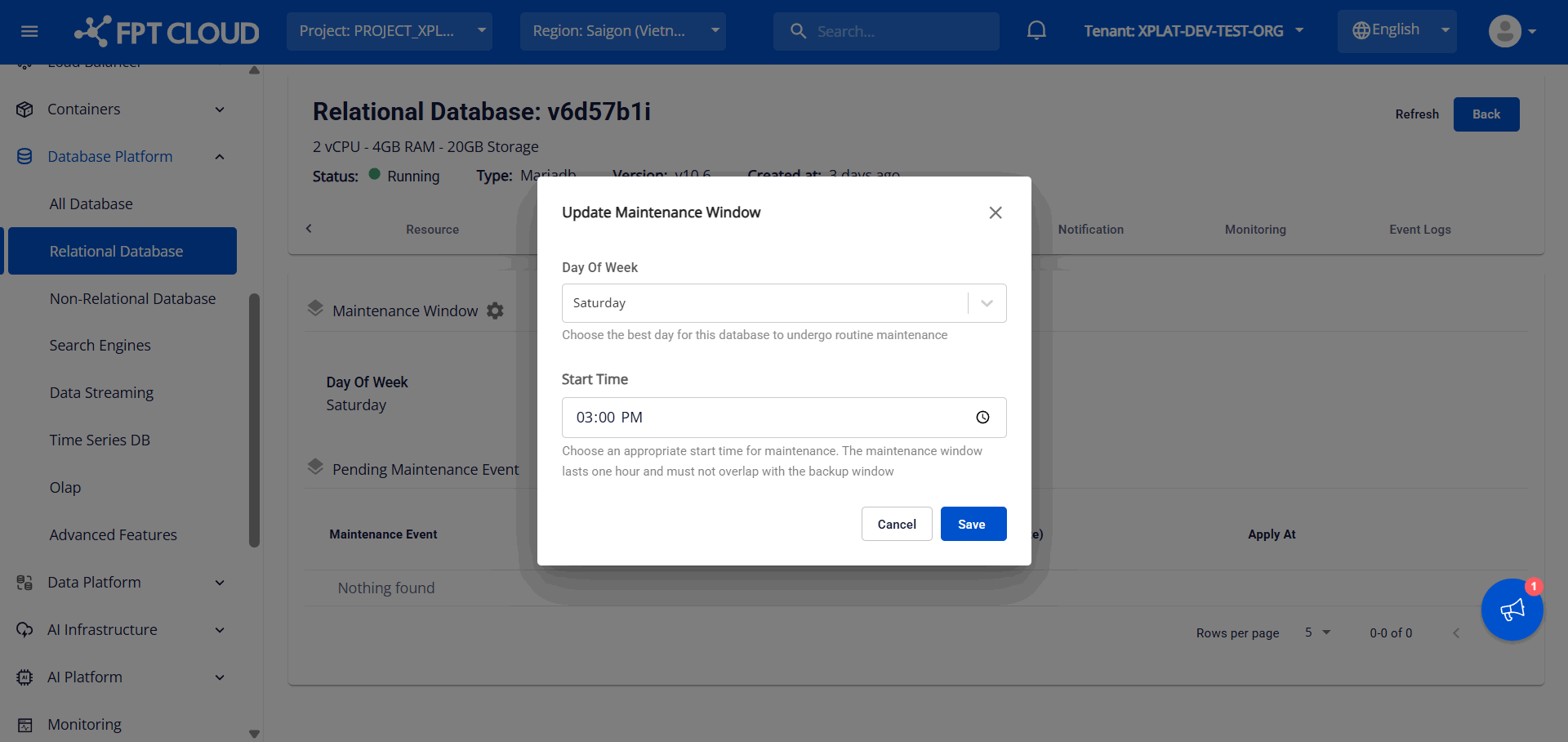Click the FPT Cloud logo
Screen dimensions: 1568x742
[x=167, y=32]
